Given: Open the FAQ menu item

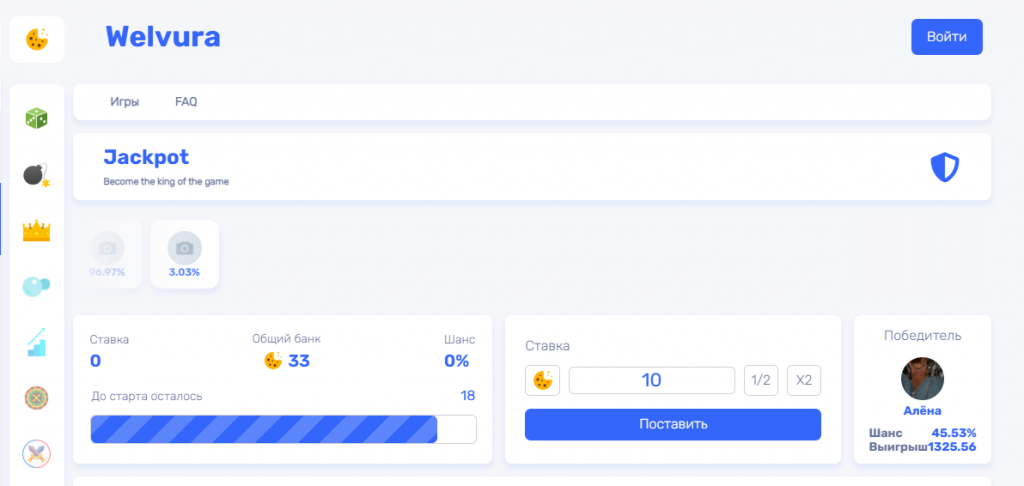Looking at the screenshot, I should click(x=186, y=102).
